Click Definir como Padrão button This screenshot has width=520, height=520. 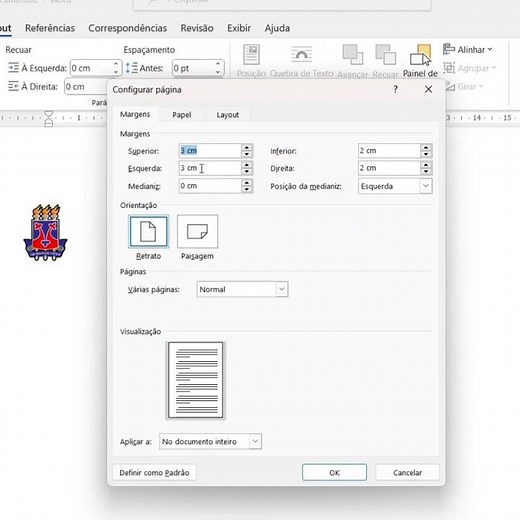pos(154,473)
